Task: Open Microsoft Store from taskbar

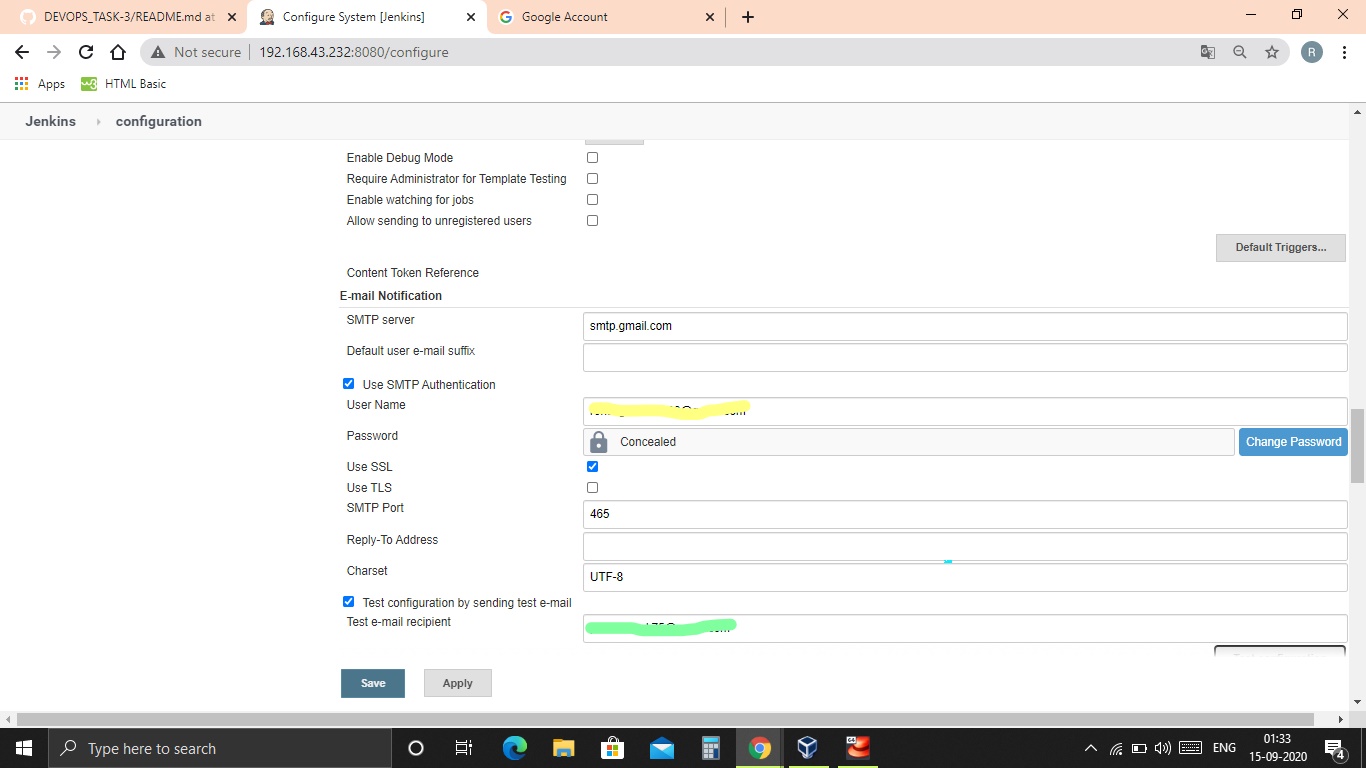Action: (612, 748)
